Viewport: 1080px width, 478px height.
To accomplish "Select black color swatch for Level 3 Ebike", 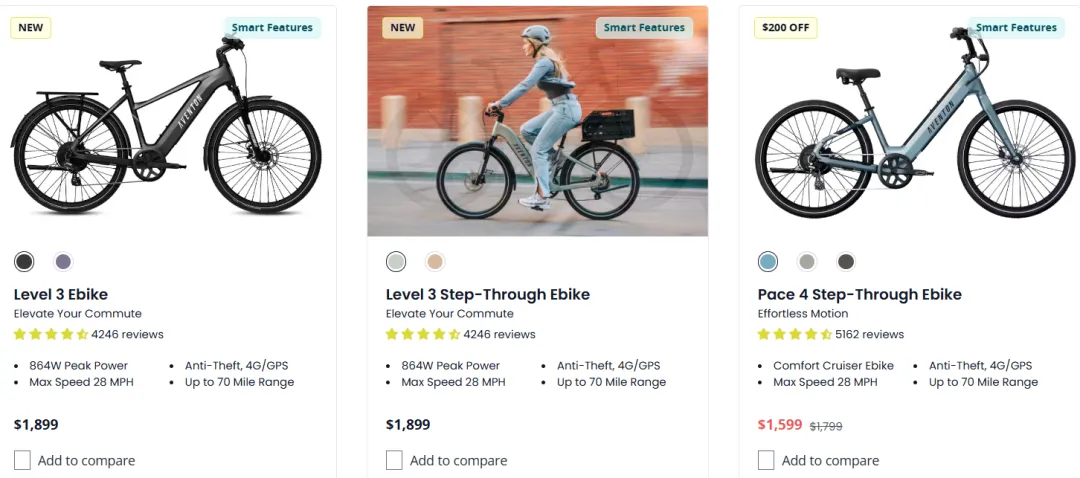I will pyautogui.click(x=24, y=262).
